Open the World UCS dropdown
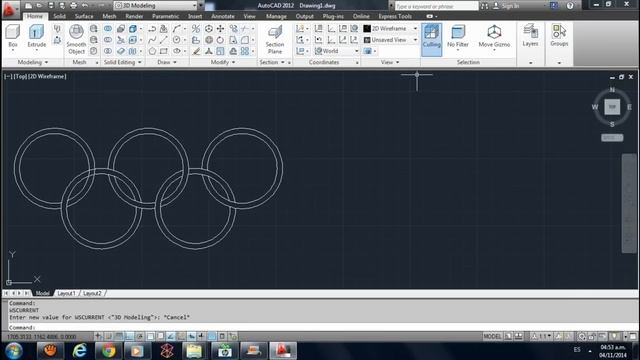 coord(337,51)
